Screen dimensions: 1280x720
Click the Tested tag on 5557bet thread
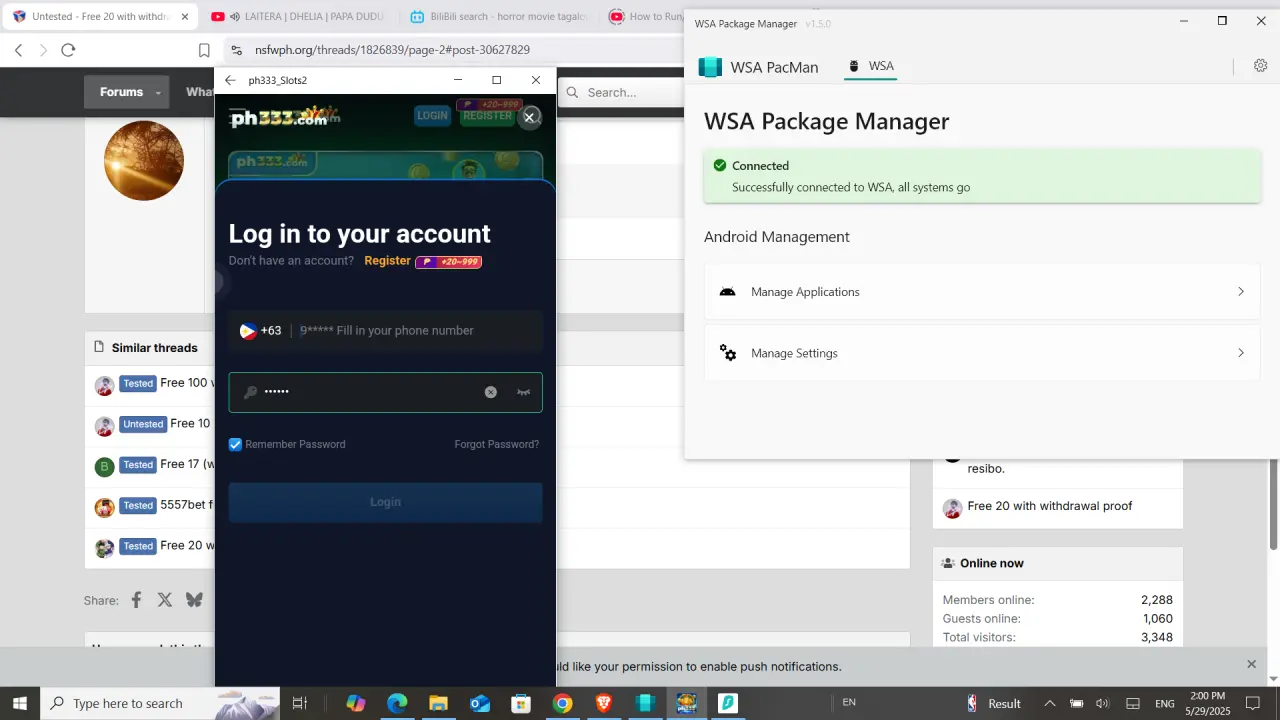click(x=138, y=506)
